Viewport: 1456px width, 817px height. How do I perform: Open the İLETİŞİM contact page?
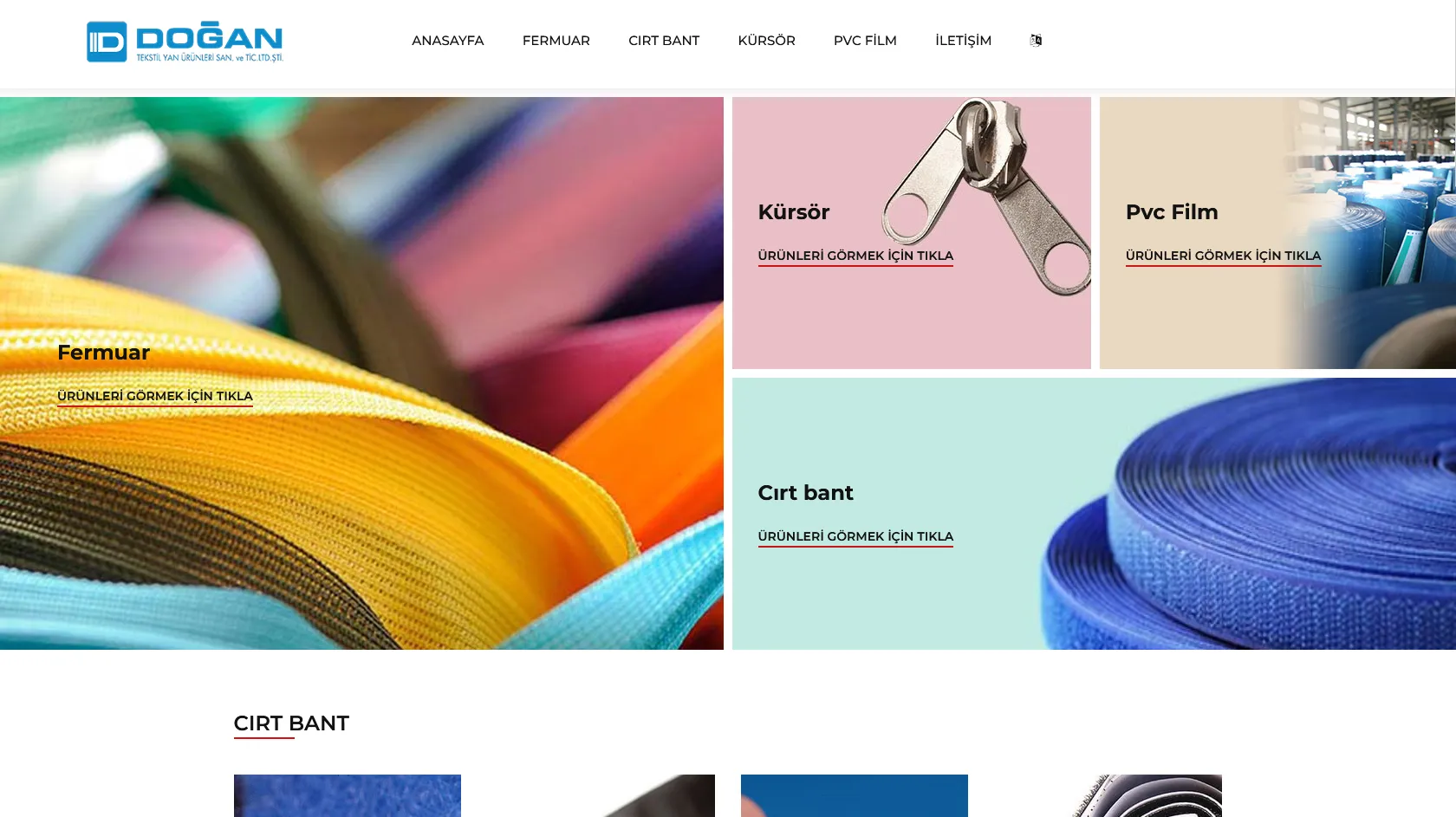[963, 41]
